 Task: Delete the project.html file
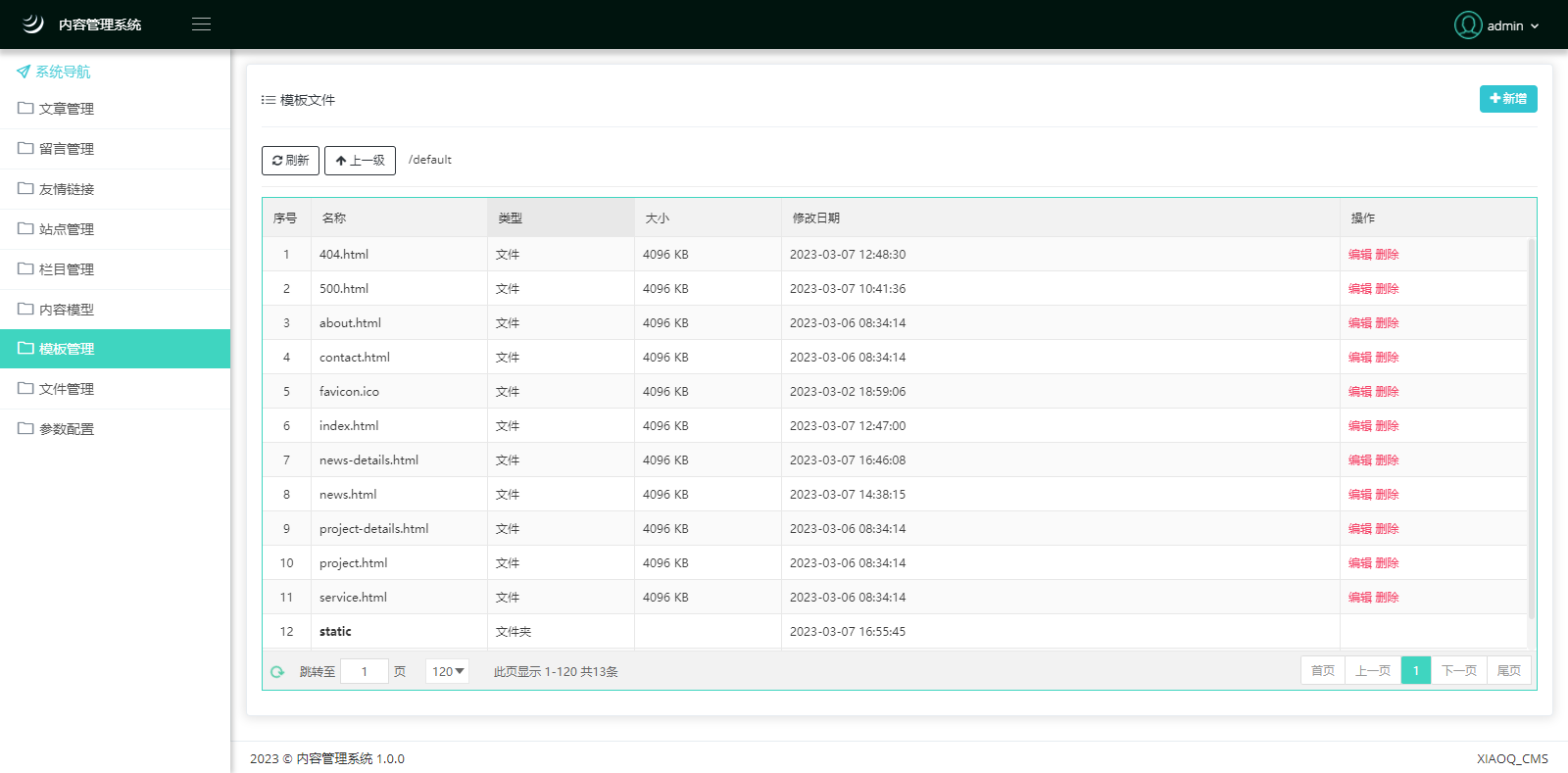tap(1387, 563)
